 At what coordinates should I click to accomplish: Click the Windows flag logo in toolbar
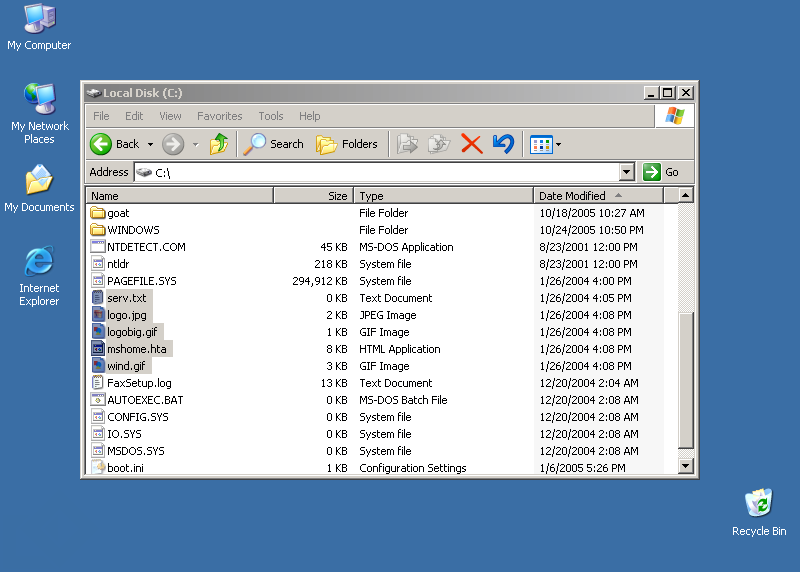pyautogui.click(x=674, y=116)
